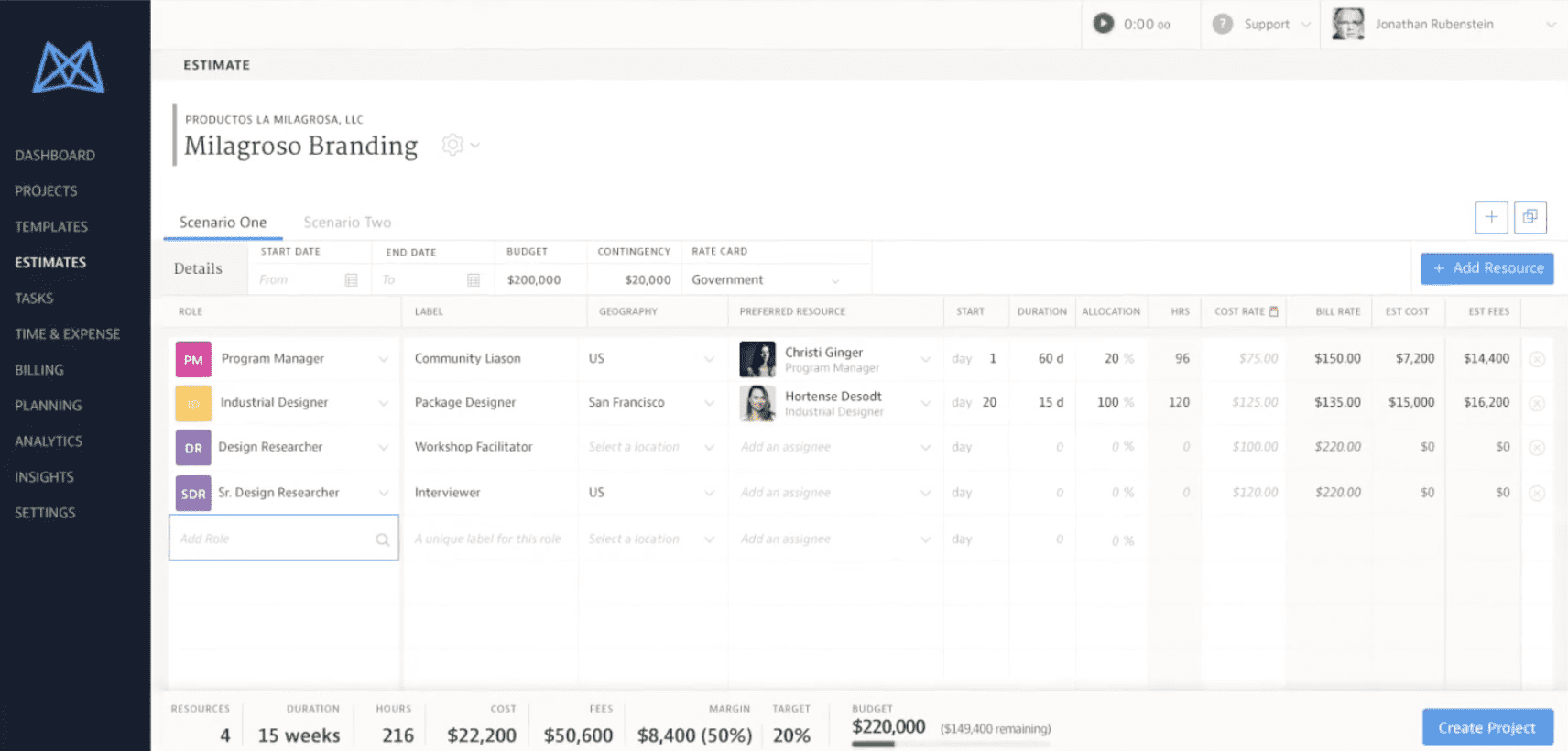Click the Add Resource button

[1486, 268]
